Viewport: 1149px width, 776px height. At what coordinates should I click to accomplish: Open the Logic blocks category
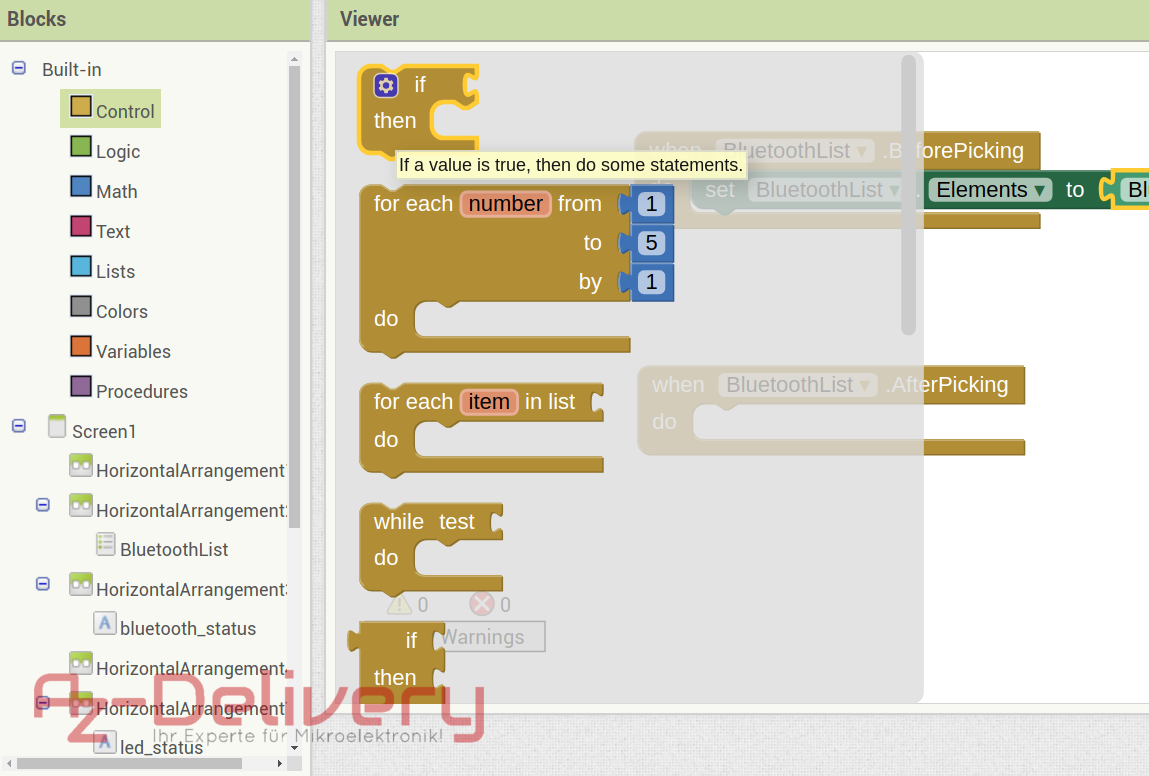tap(105, 149)
